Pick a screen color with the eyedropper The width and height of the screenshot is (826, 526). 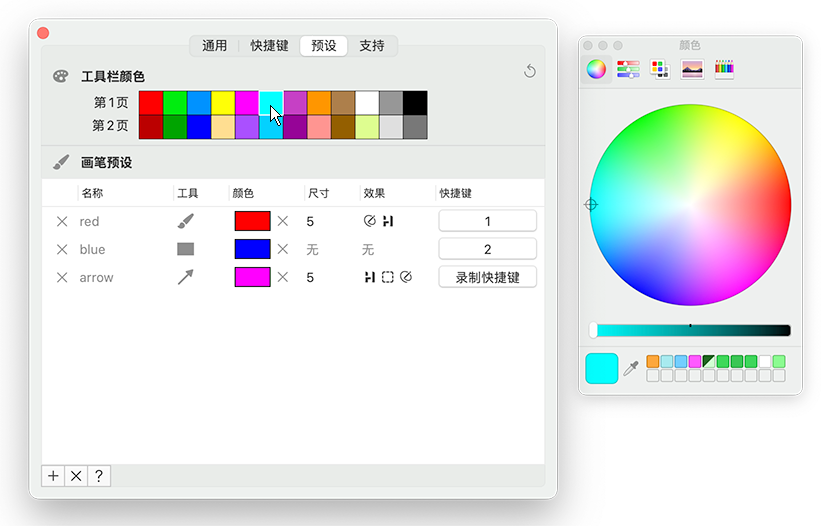(631, 369)
